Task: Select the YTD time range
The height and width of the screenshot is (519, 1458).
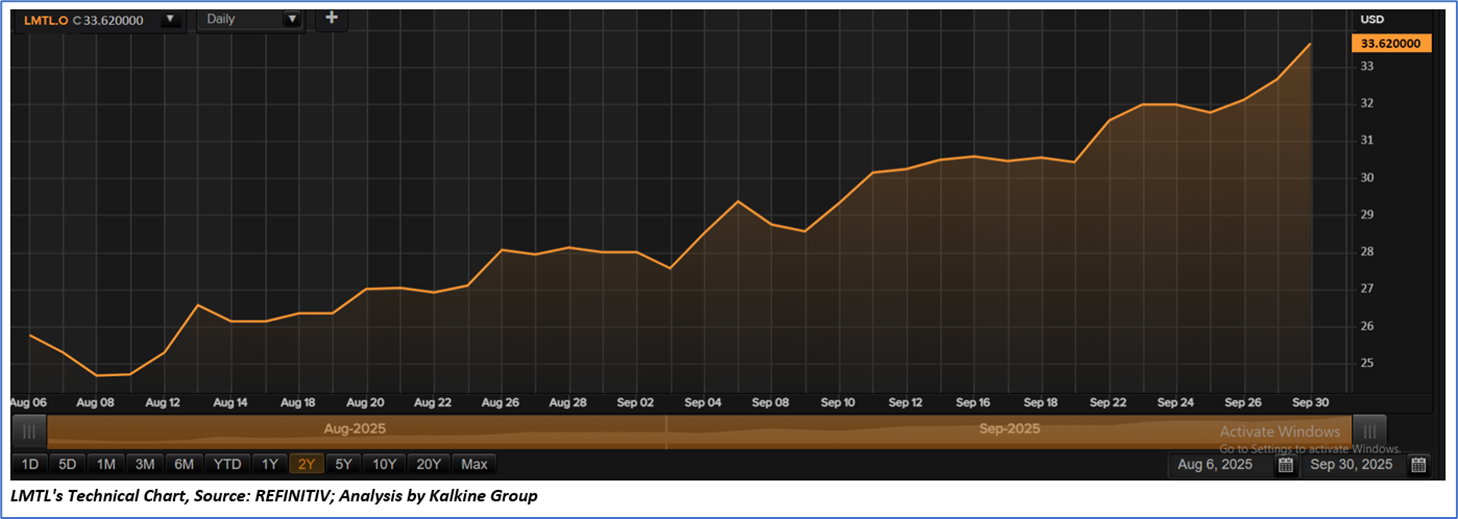Action: click(227, 464)
